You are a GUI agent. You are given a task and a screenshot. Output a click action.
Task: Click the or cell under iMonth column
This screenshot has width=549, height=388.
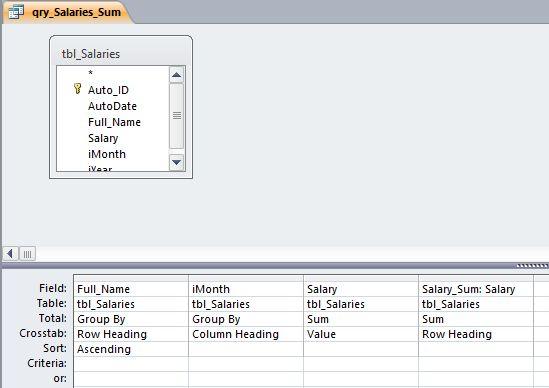[x=246, y=379]
